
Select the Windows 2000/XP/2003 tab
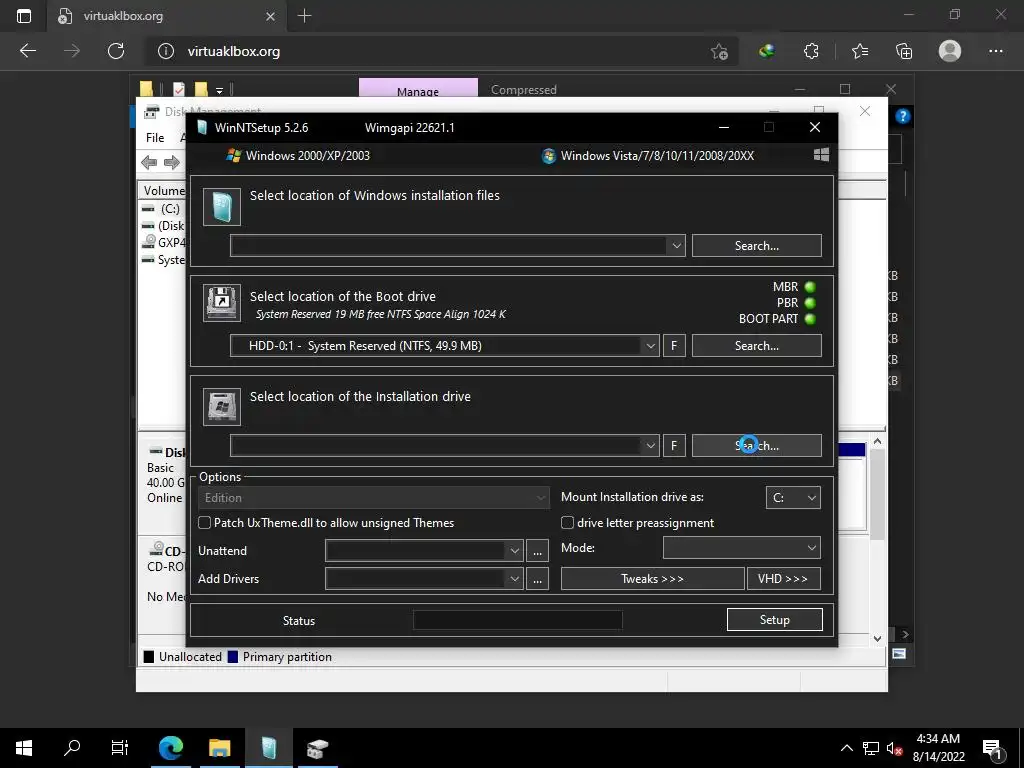[x=298, y=155]
